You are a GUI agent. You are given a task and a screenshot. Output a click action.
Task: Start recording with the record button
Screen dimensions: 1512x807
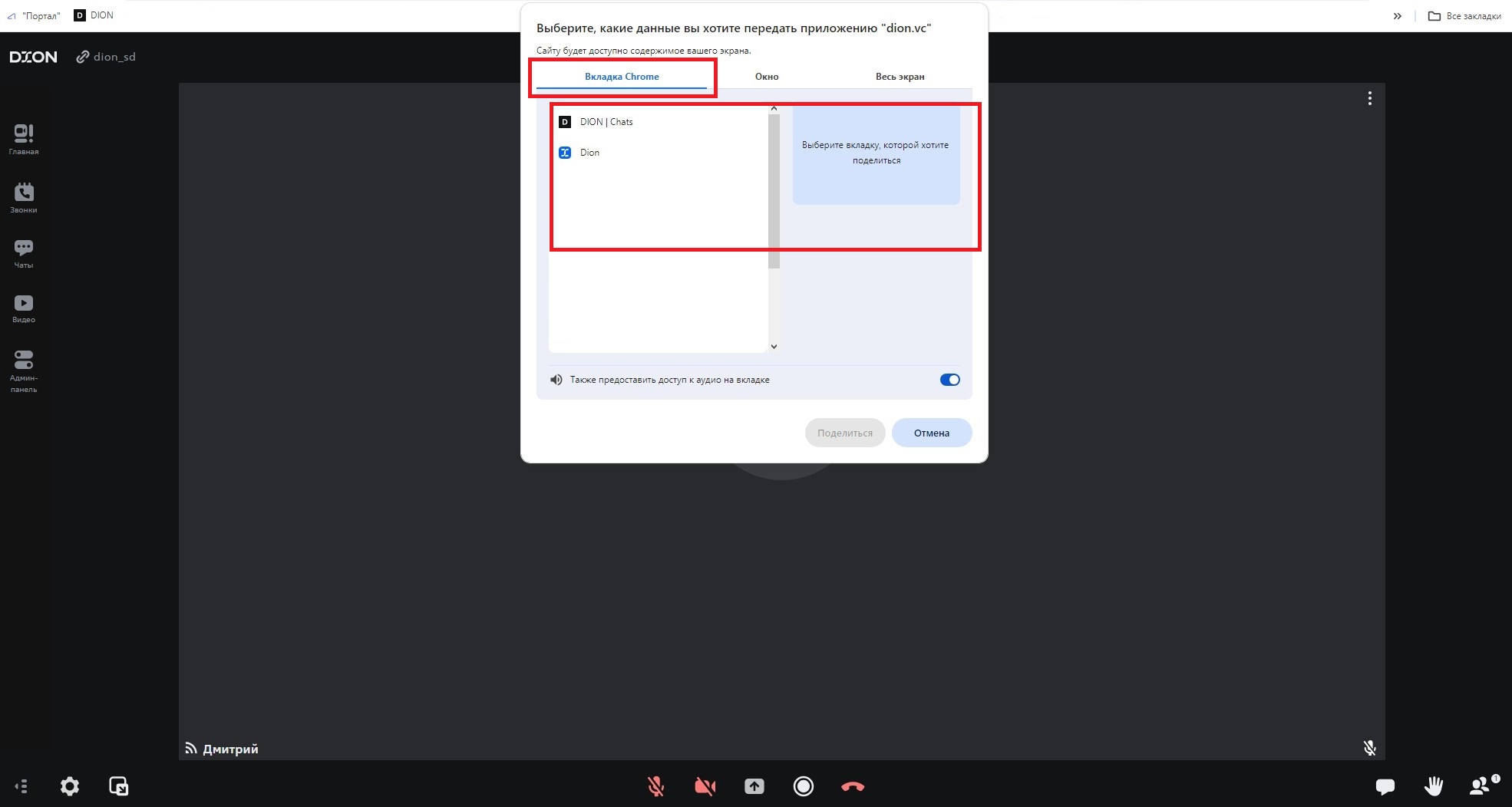click(x=803, y=786)
